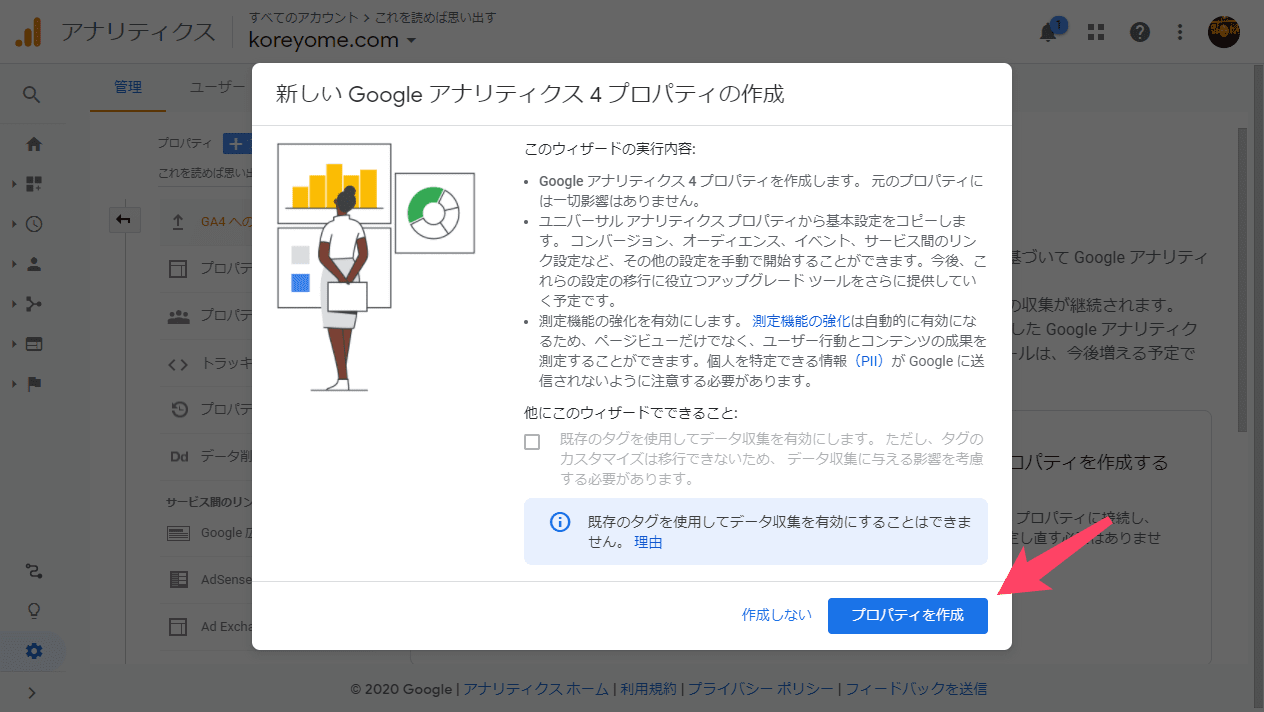Expand the Conversions section arrow

click(x=14, y=384)
